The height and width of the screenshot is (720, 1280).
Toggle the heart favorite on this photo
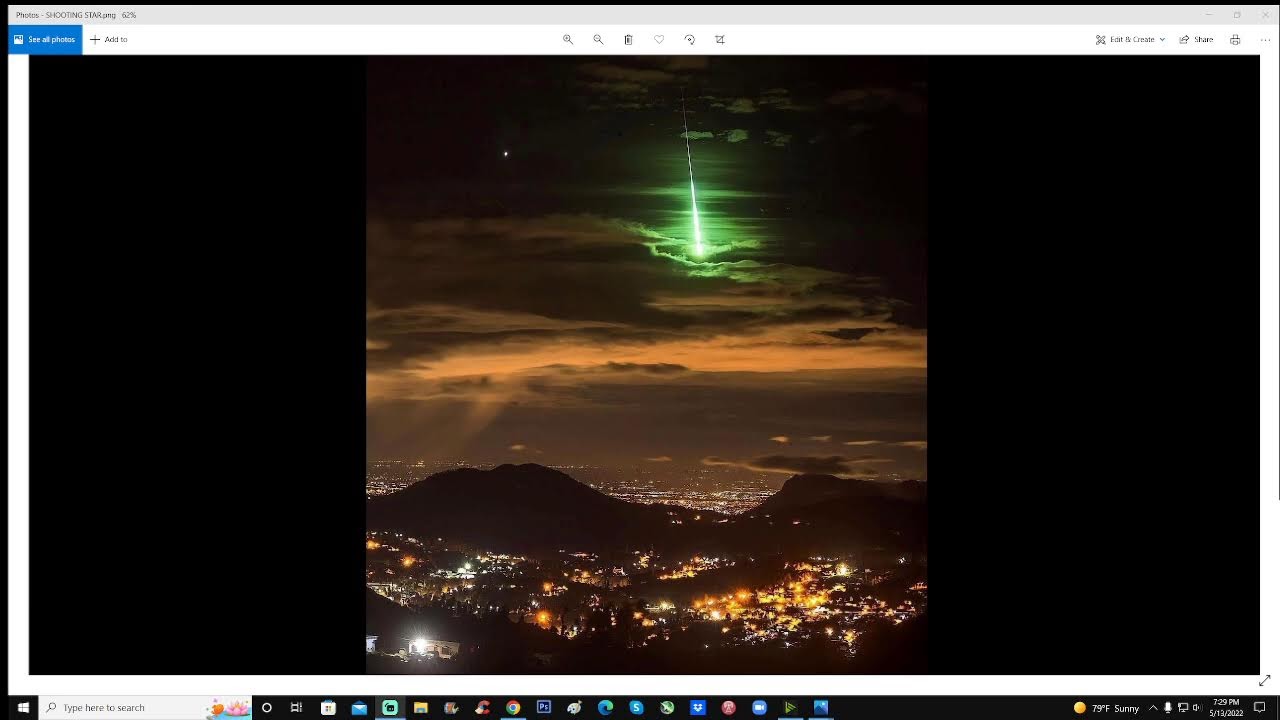tap(659, 40)
